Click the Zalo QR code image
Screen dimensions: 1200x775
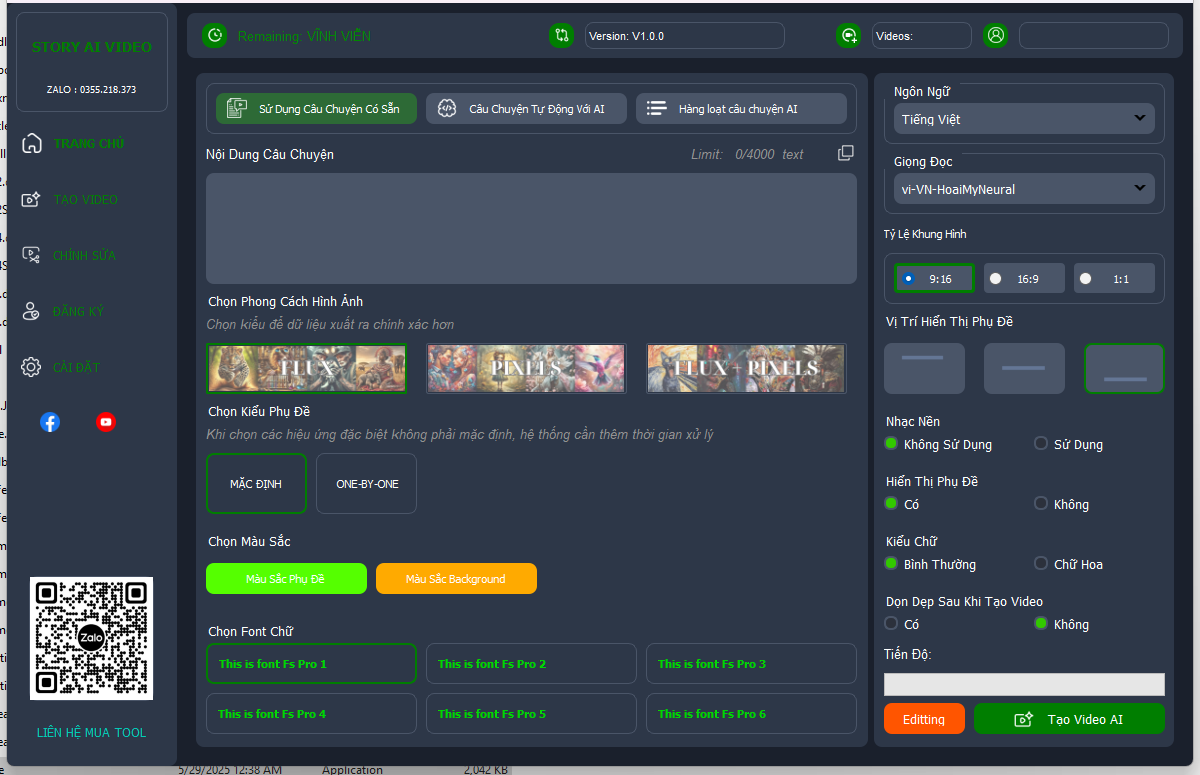92,638
